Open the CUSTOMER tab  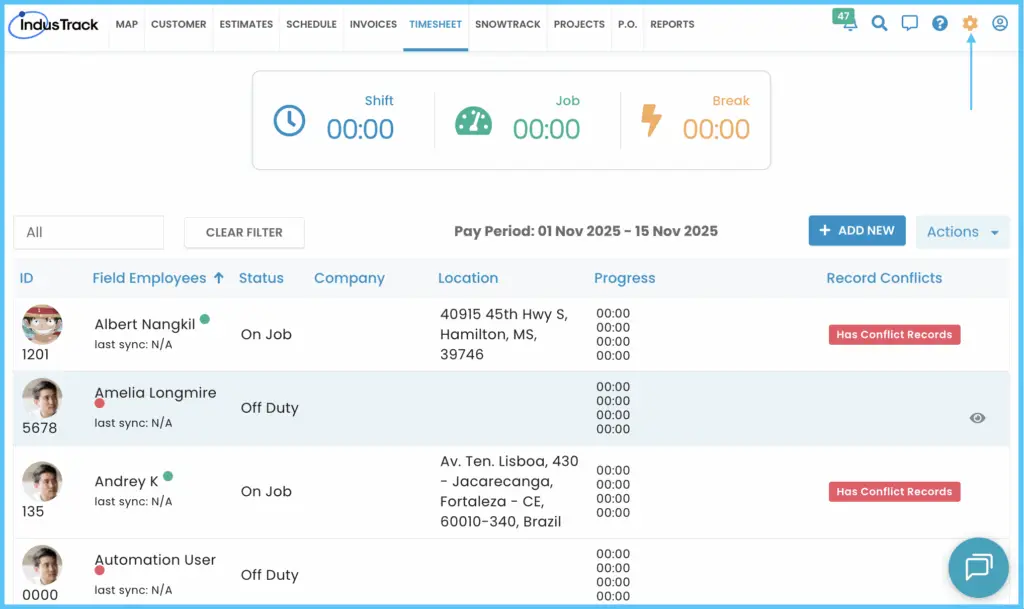coord(178,24)
